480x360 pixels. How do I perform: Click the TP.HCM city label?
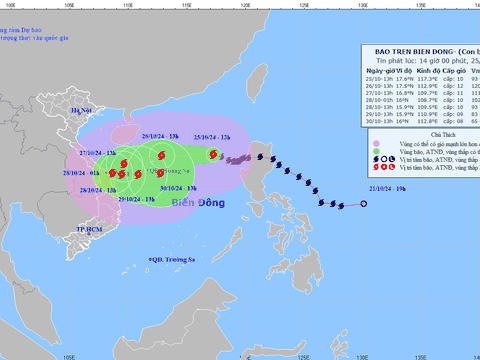click(89, 229)
